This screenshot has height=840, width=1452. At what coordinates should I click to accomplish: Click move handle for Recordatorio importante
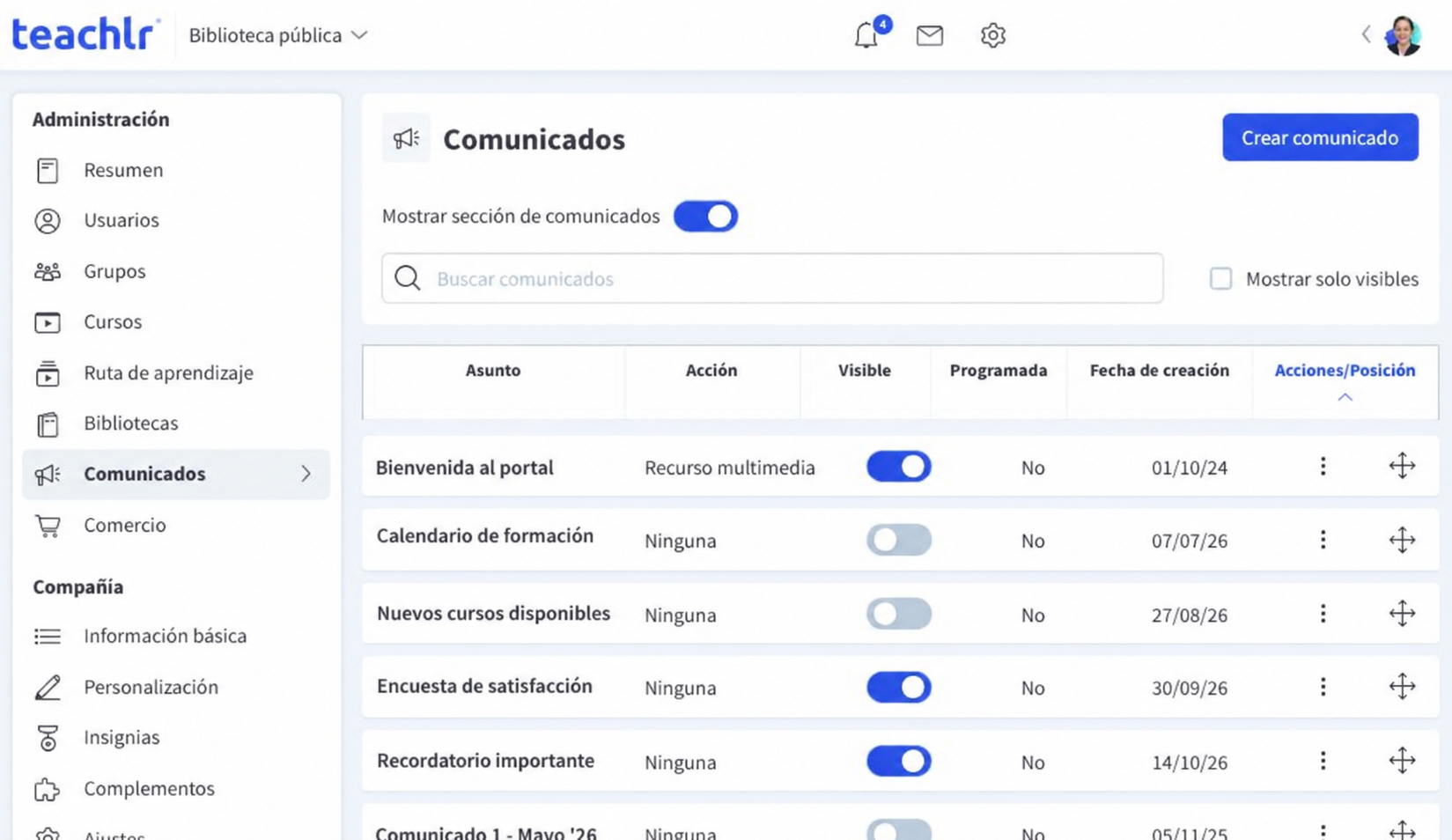(1402, 760)
